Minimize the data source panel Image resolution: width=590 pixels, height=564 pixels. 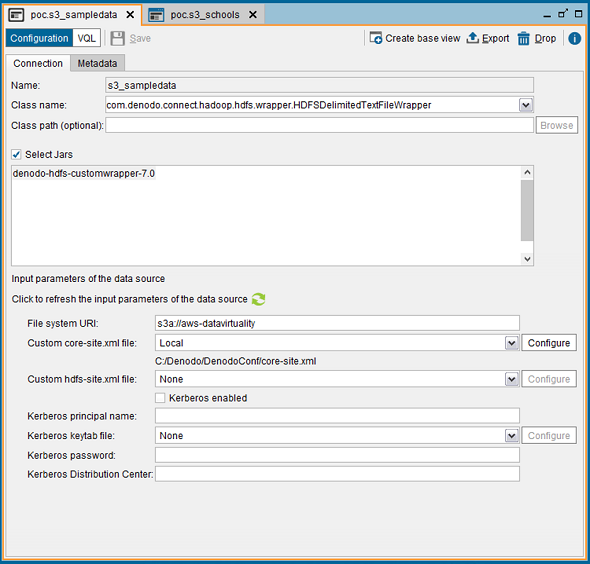547,16
